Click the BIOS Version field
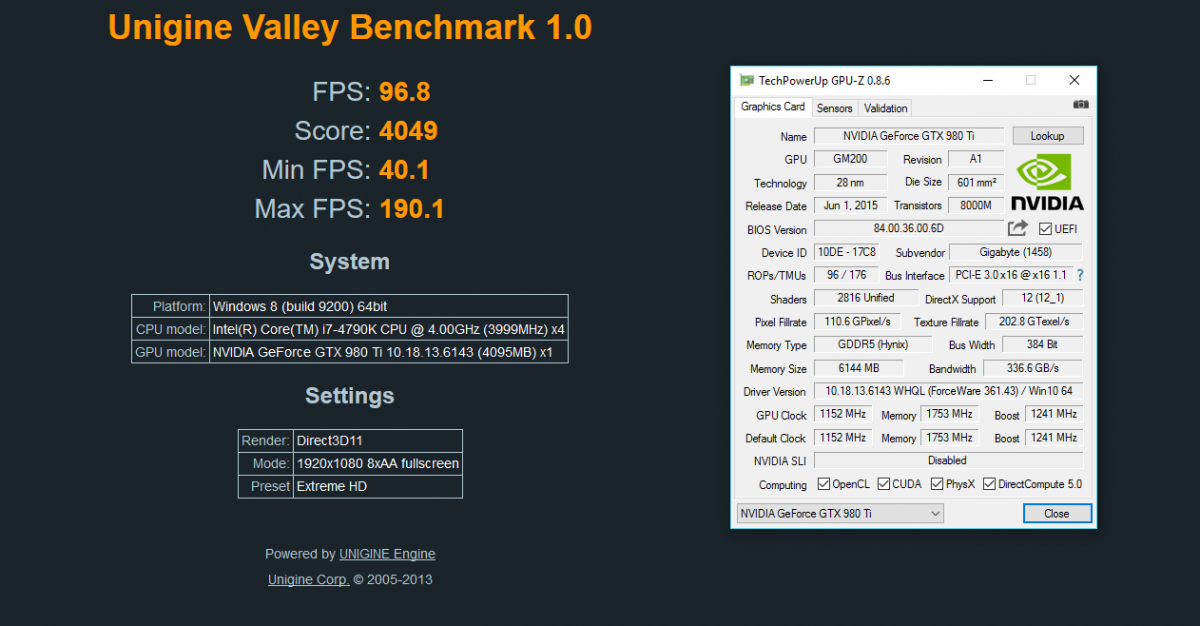Viewport: 1200px width, 626px height. pos(908,229)
